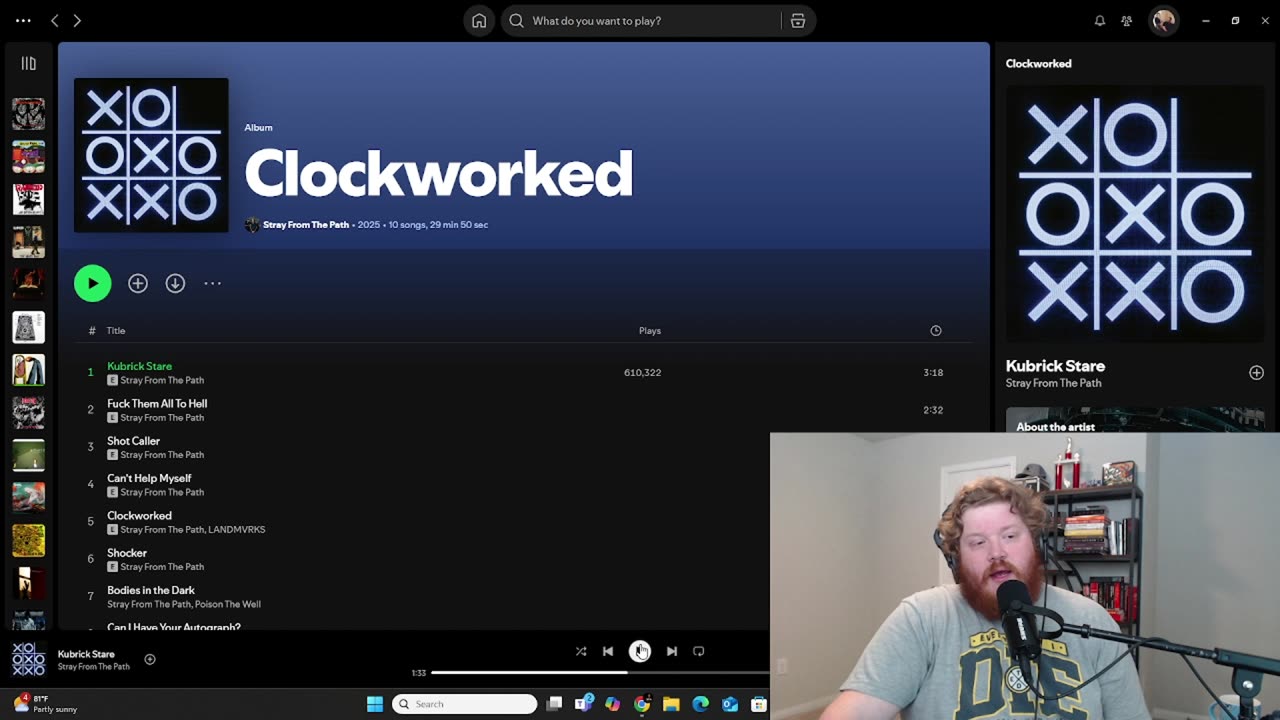Click the duration clock column header
This screenshot has height=720, width=1280.
click(936, 331)
